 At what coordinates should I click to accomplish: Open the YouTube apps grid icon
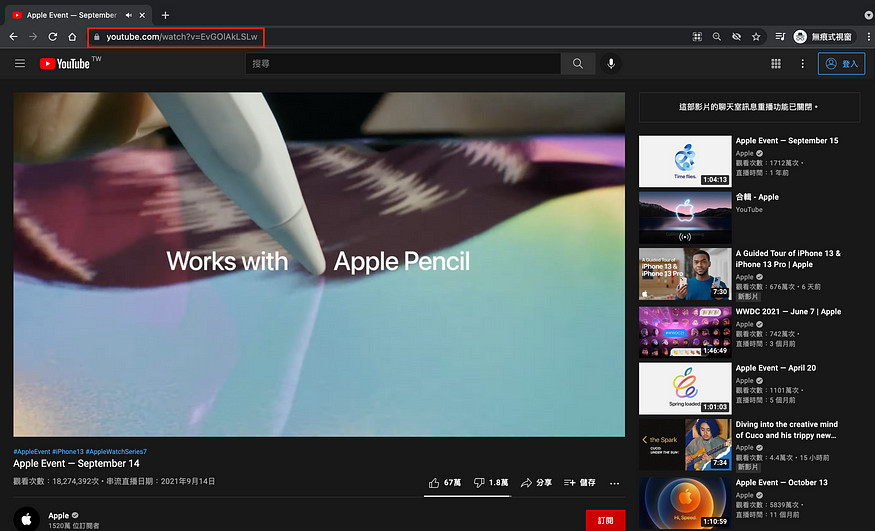coord(776,64)
